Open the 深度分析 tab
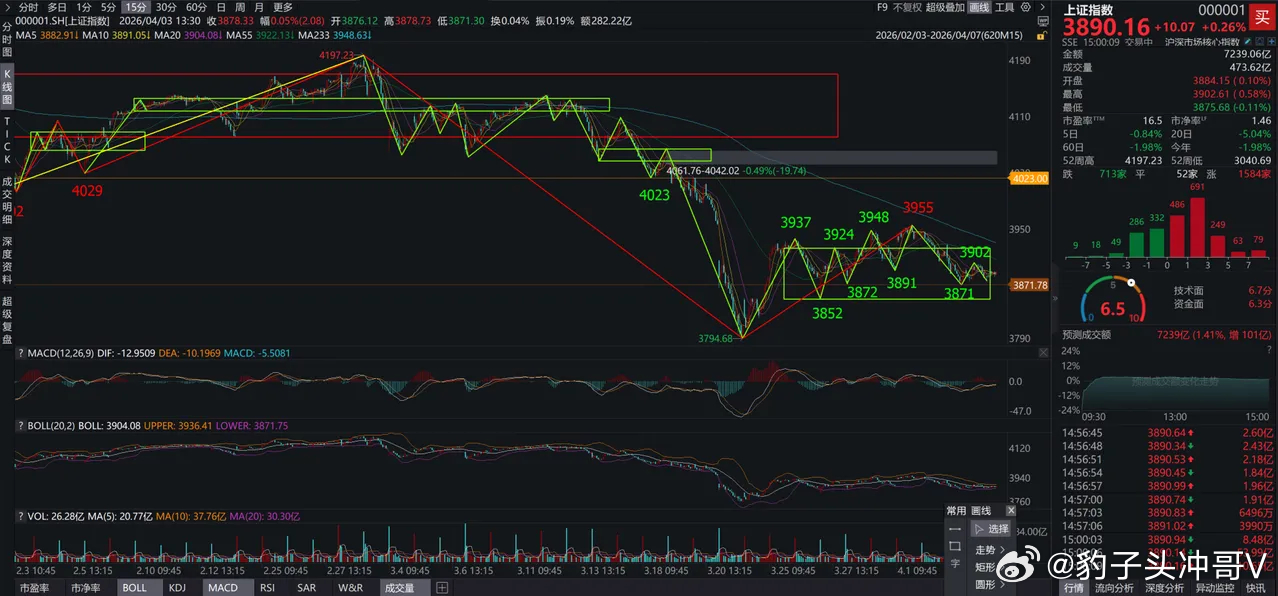Screen dimensions: 1278x596 [1165, 588]
